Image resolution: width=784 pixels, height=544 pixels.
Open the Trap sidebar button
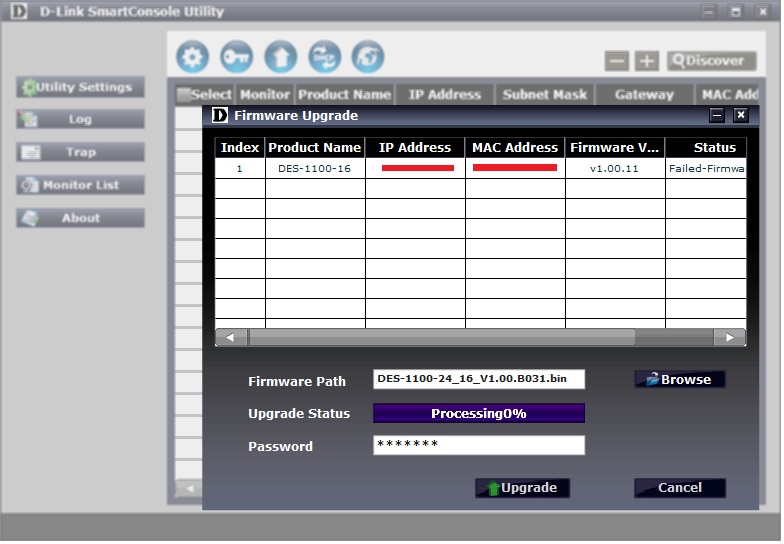click(x=80, y=152)
